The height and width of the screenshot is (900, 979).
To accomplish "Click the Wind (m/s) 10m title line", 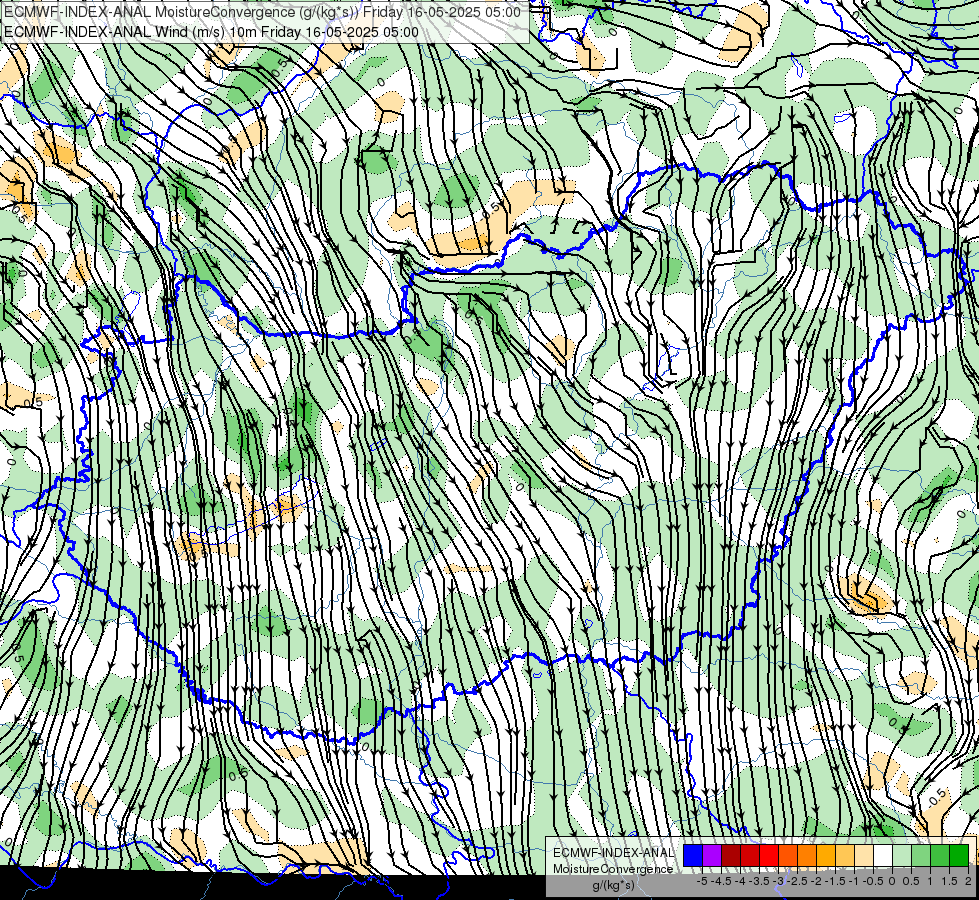I will pos(211,32).
